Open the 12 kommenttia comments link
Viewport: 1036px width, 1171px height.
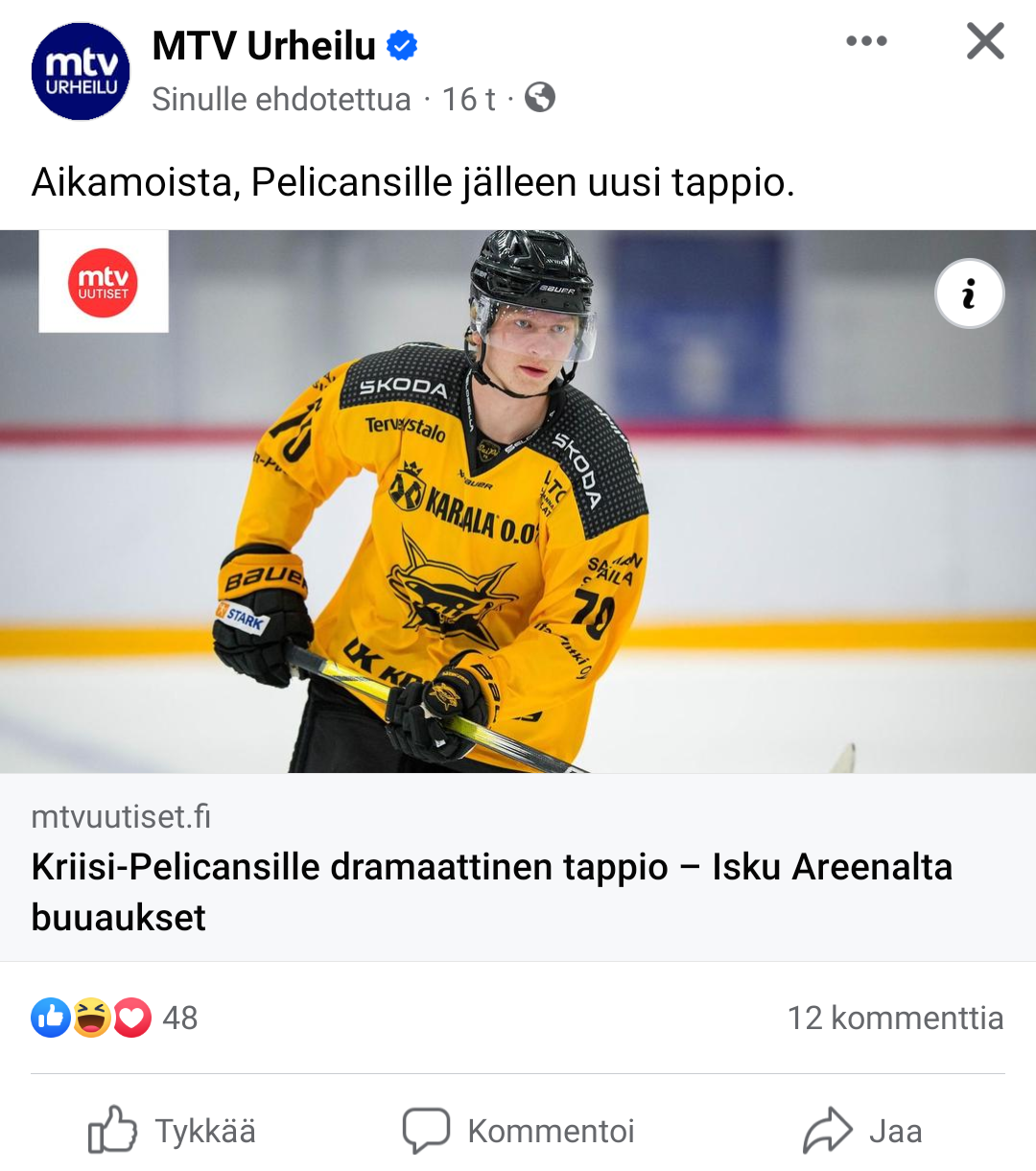coord(895,1018)
